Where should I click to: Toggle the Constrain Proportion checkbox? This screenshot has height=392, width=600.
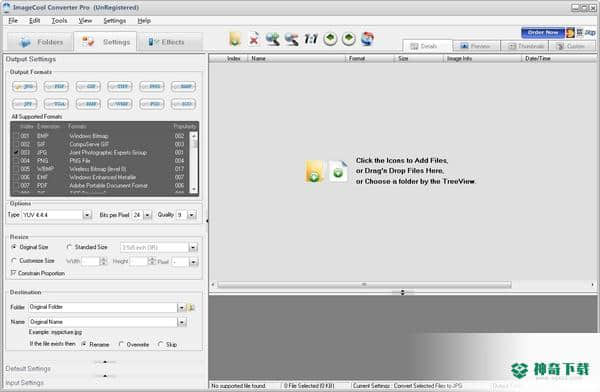(x=13, y=273)
